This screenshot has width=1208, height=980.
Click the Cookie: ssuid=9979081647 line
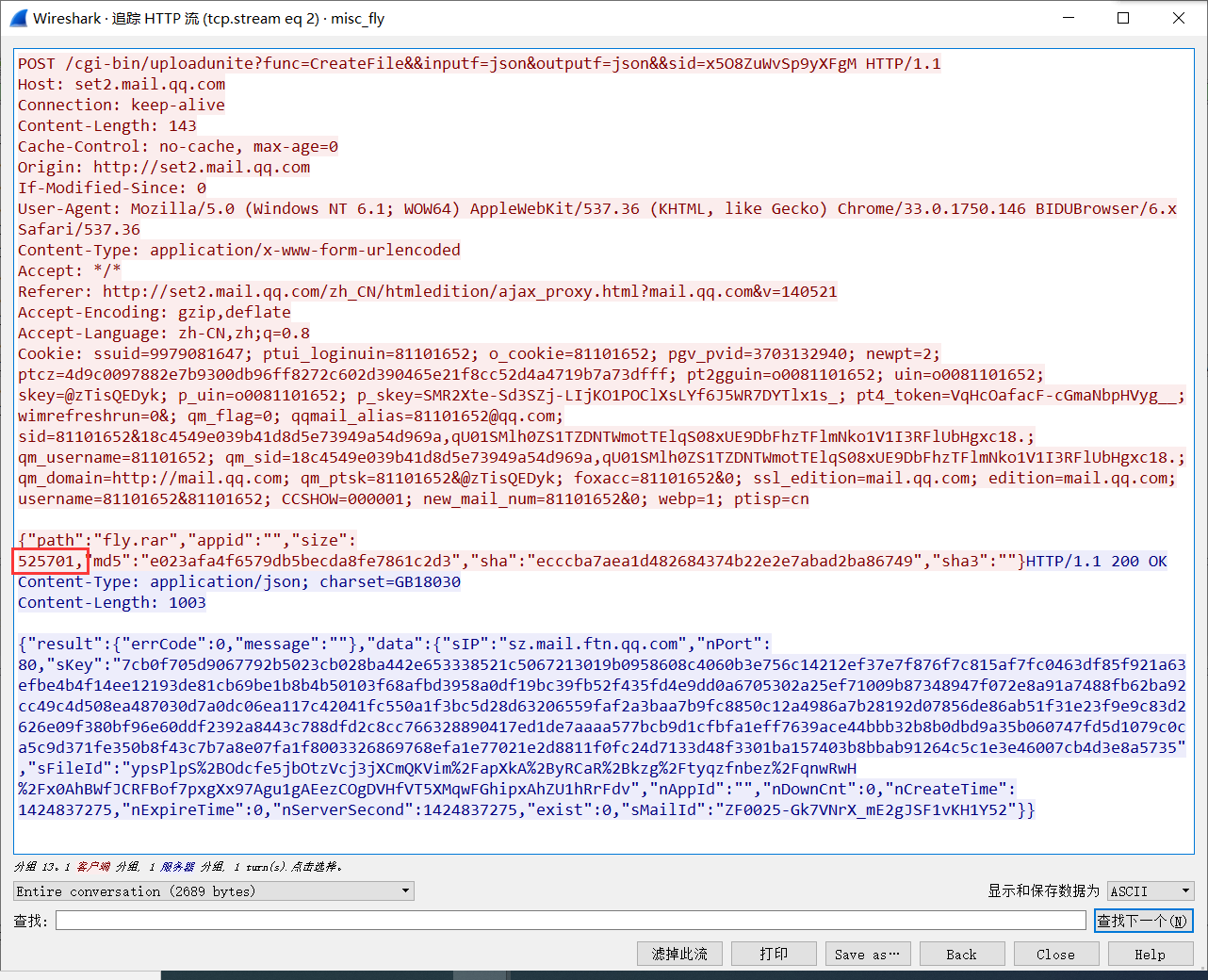point(480,353)
